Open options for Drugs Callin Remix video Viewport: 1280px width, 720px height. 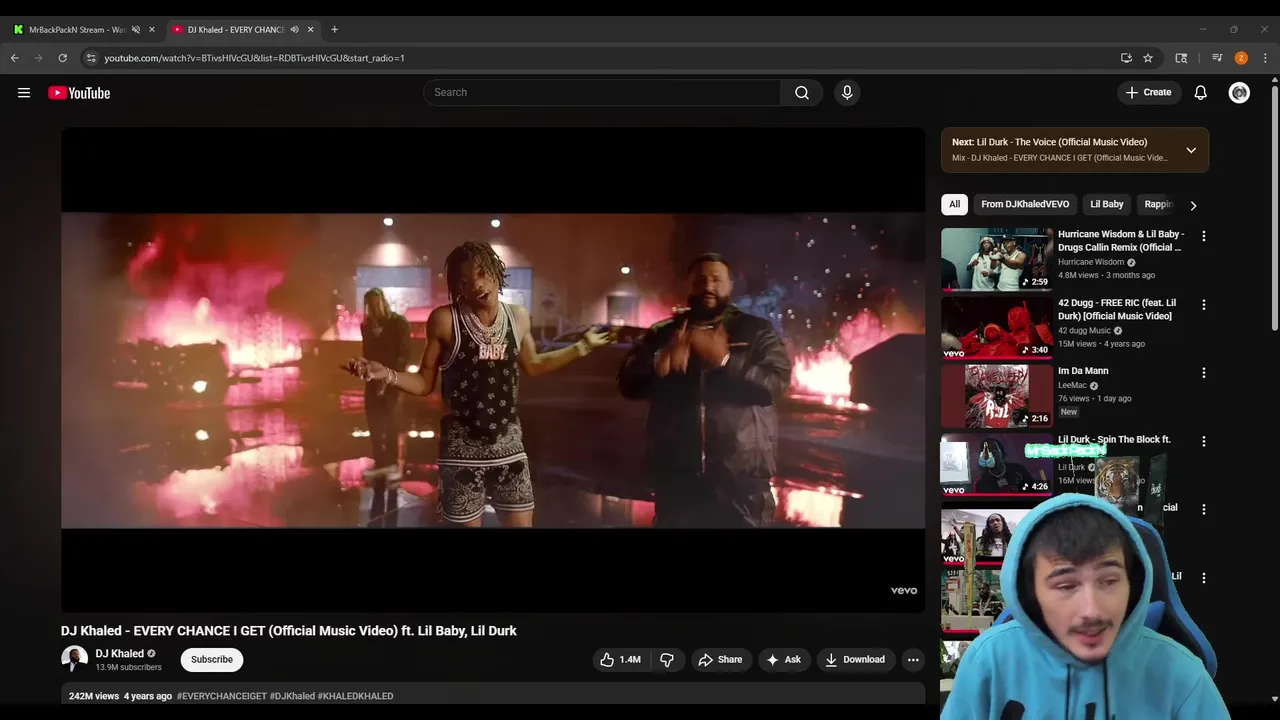pyautogui.click(x=1204, y=236)
